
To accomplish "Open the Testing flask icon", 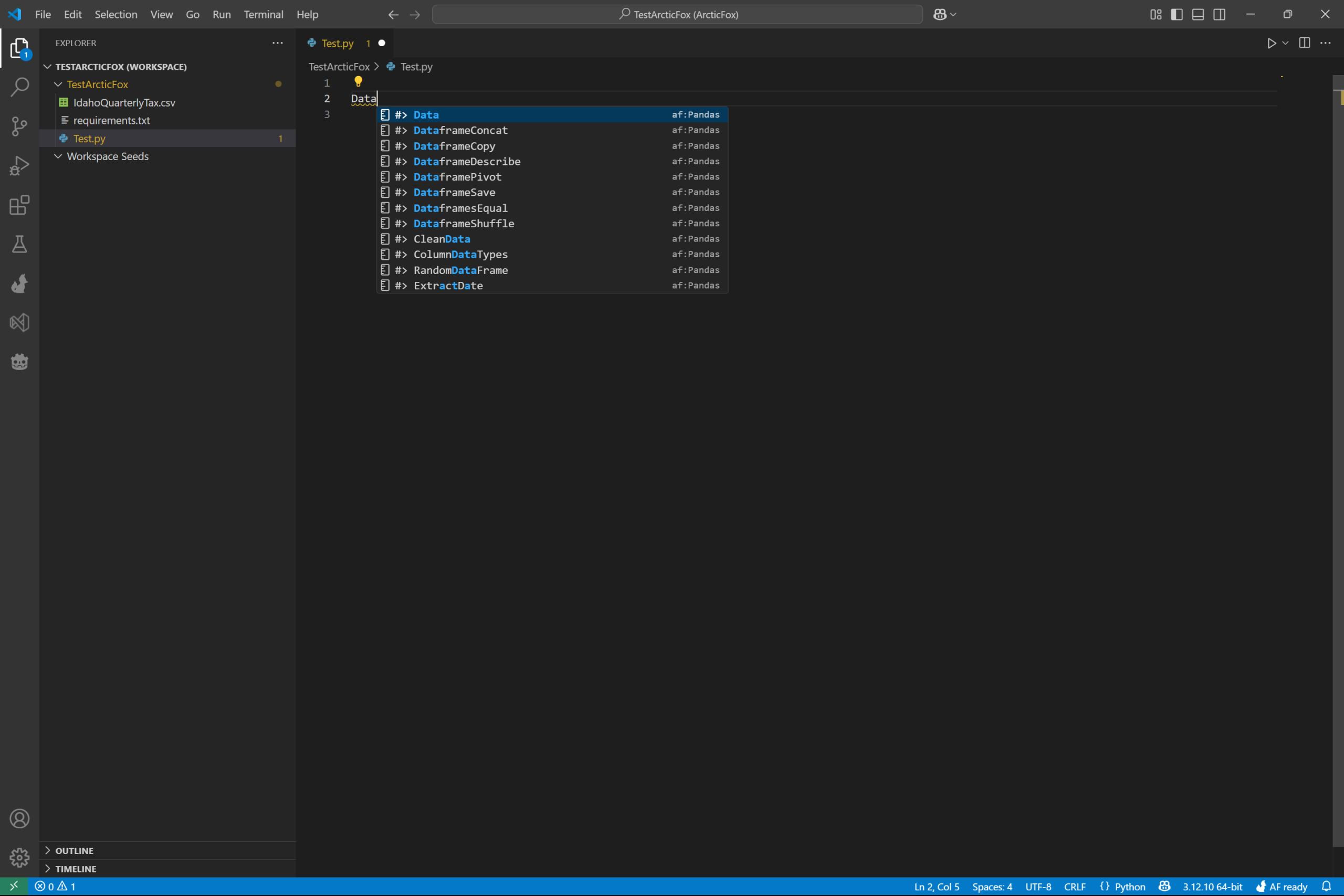I will tap(19, 244).
